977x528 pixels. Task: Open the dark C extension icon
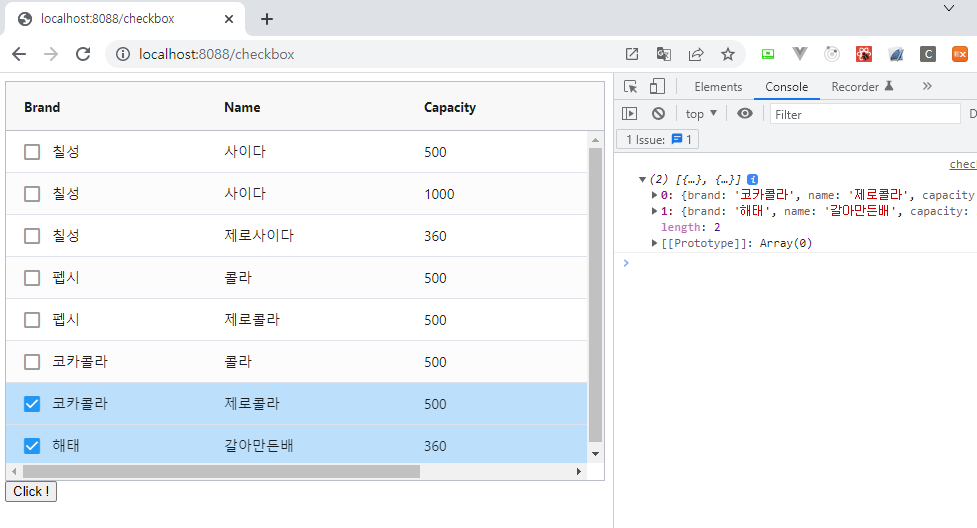(928, 54)
